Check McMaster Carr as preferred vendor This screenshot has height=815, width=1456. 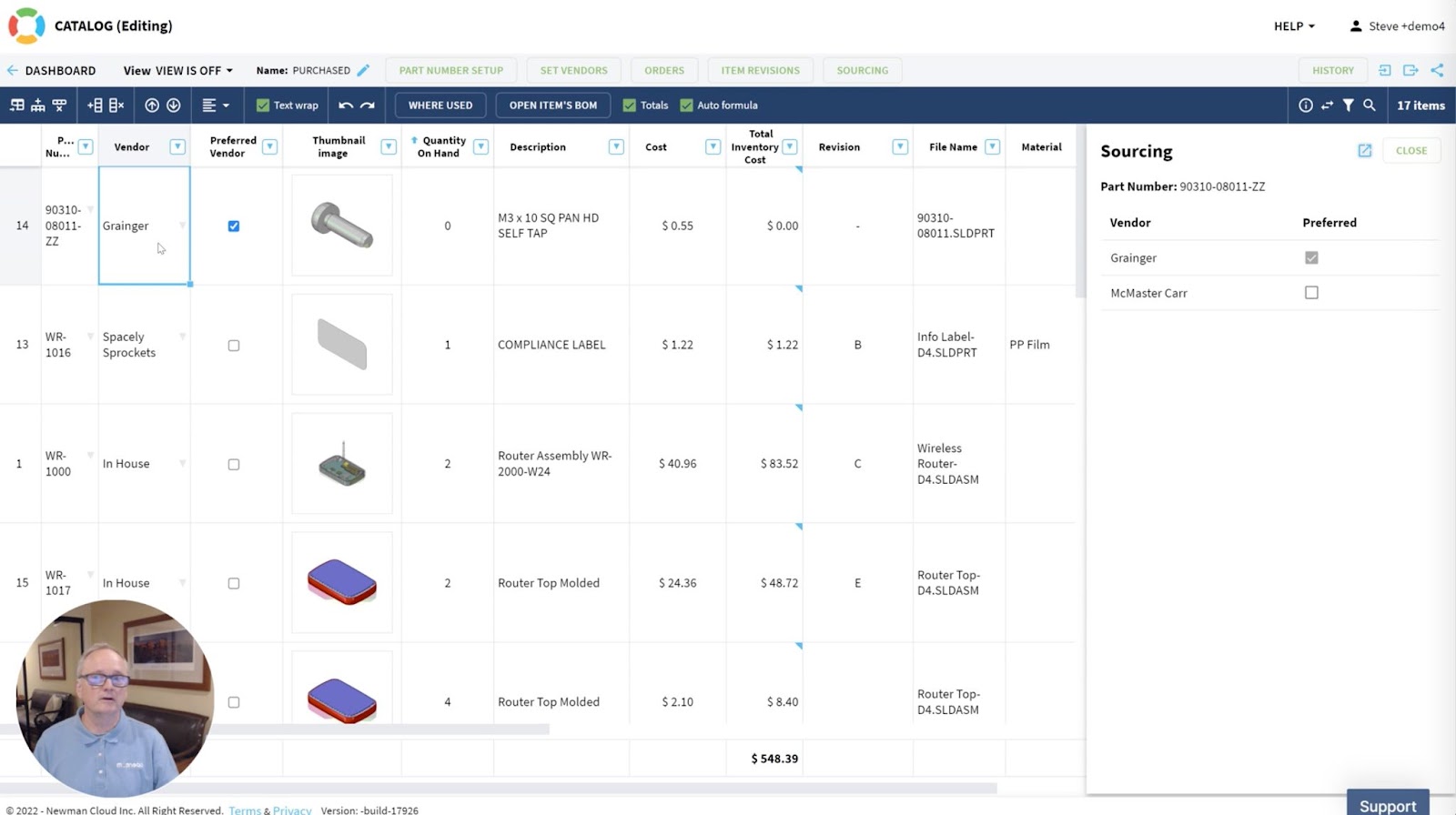click(1311, 293)
